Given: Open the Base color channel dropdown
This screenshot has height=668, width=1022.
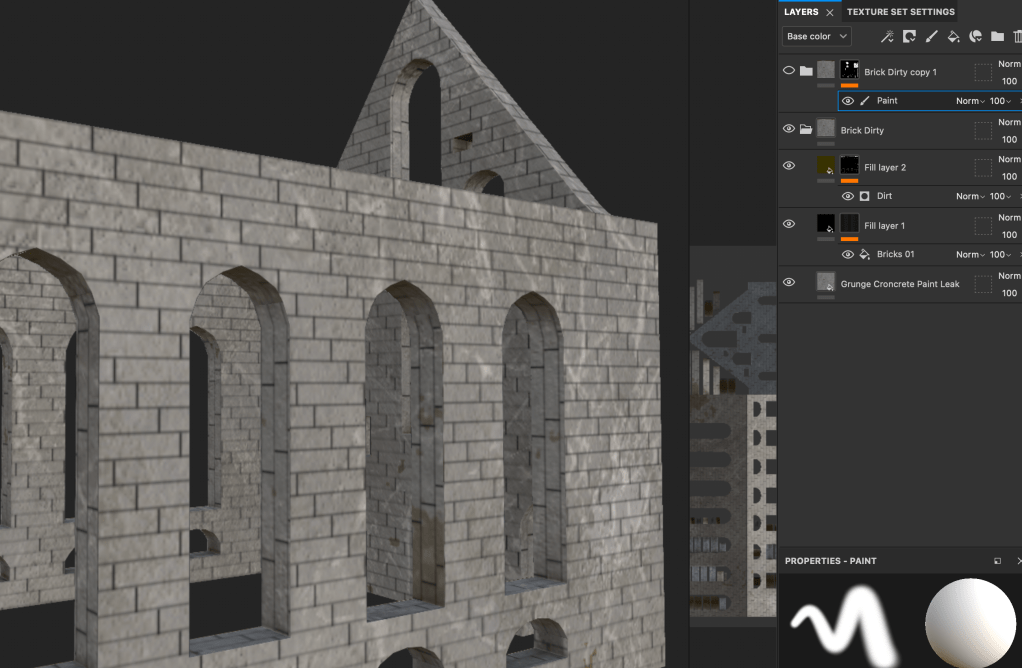Looking at the screenshot, I should click(816, 37).
